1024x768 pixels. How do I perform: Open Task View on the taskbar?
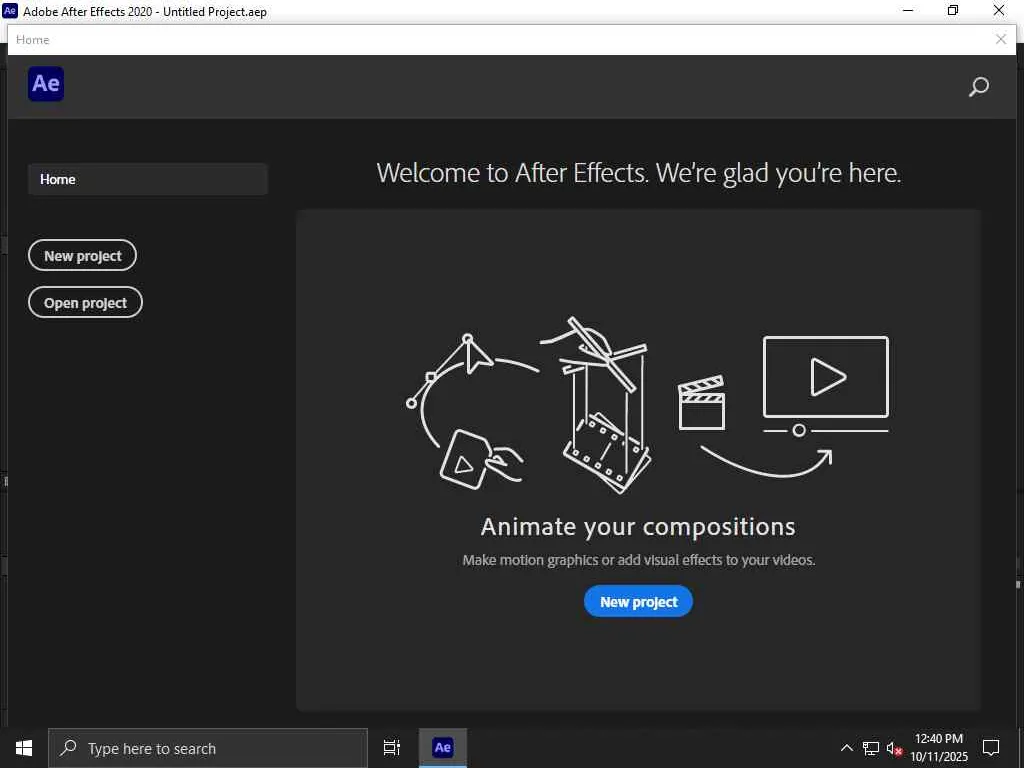392,748
